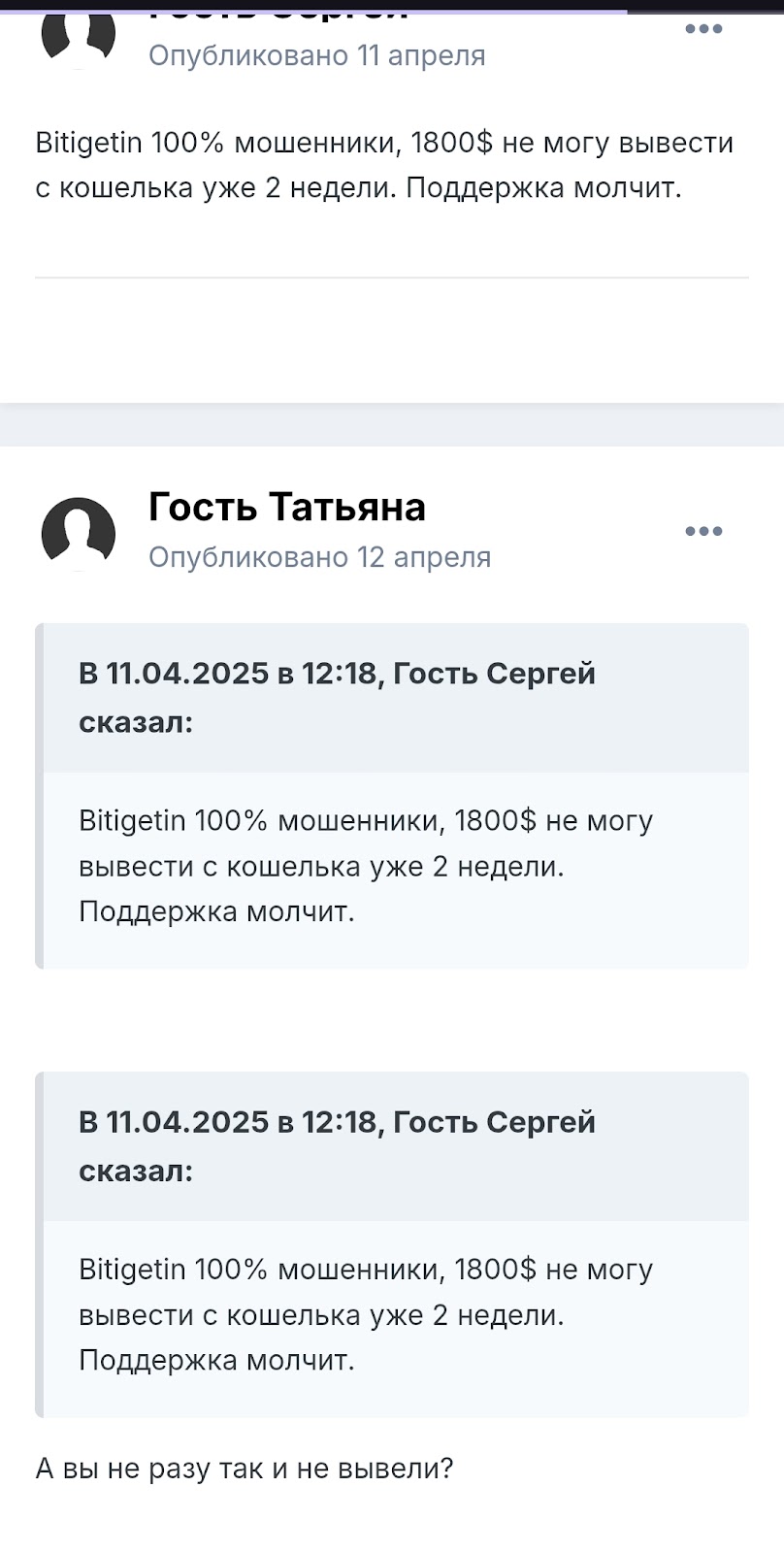The height and width of the screenshot is (1553, 784).
Task: Click Сергей's original Bitigetin complaint text
Action: (x=384, y=165)
